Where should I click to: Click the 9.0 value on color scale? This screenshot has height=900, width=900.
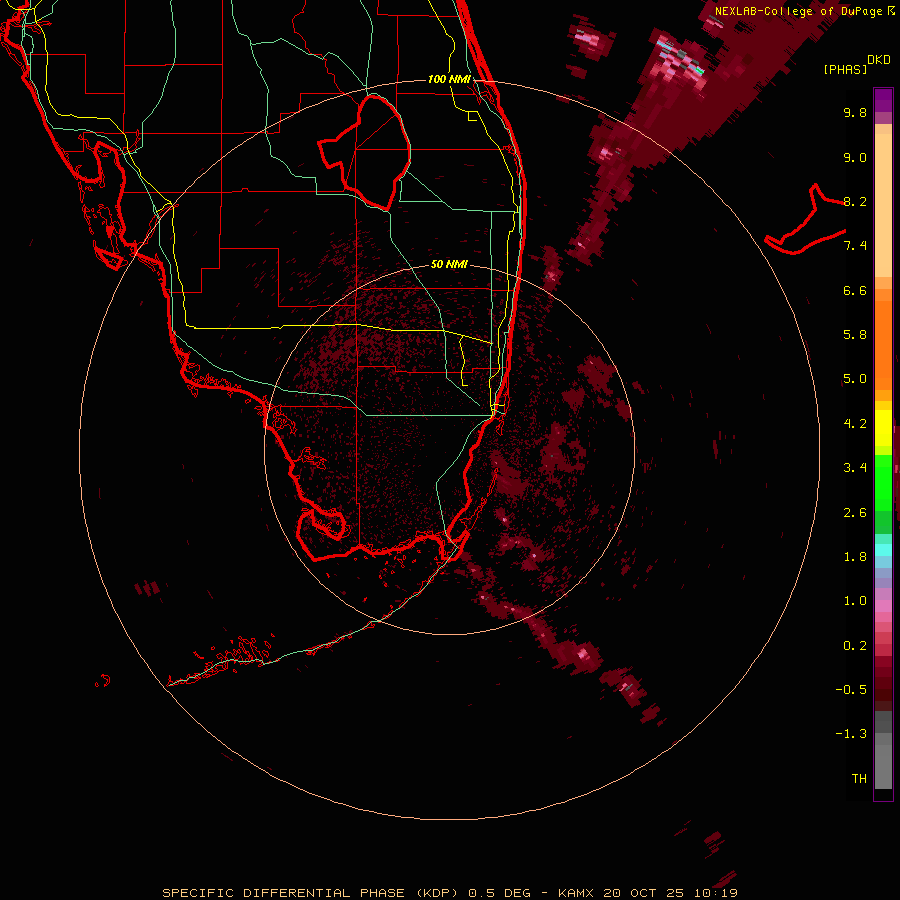point(855,158)
